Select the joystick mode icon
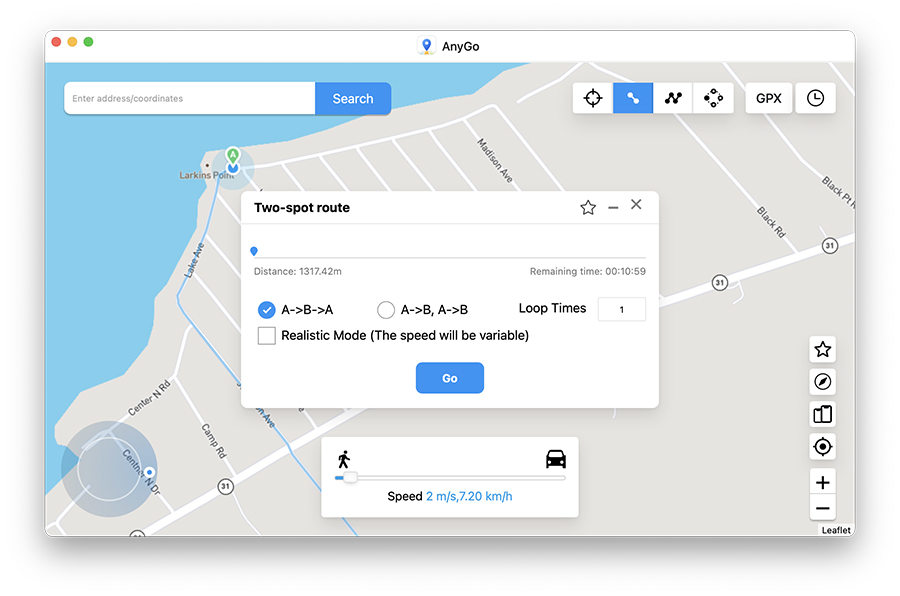 (713, 98)
